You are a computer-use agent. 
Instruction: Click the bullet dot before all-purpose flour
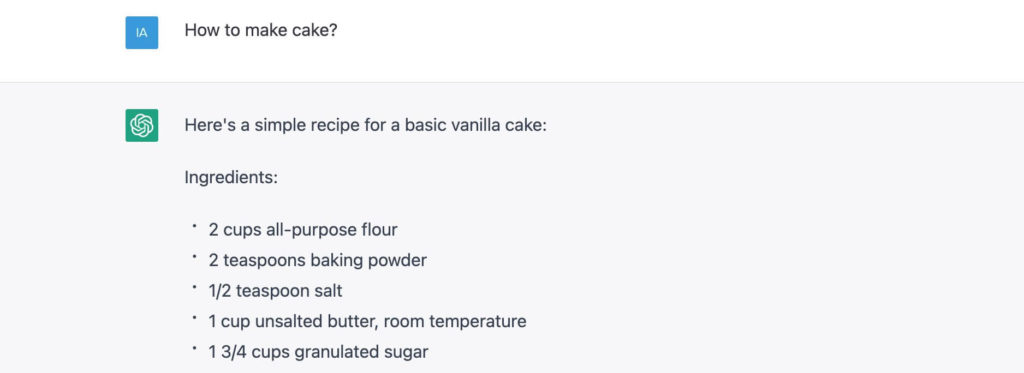194,225
